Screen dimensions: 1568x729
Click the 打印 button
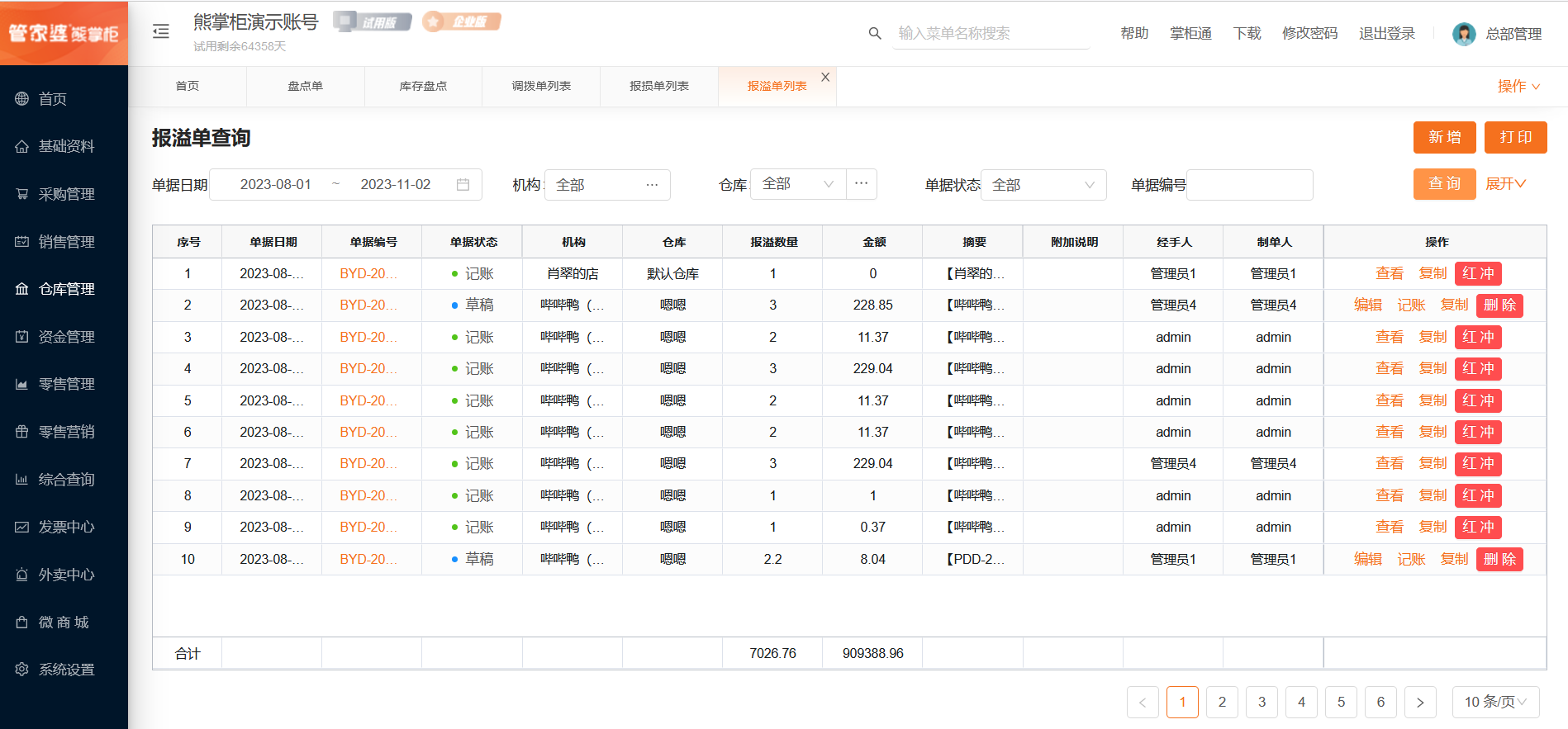click(1516, 137)
